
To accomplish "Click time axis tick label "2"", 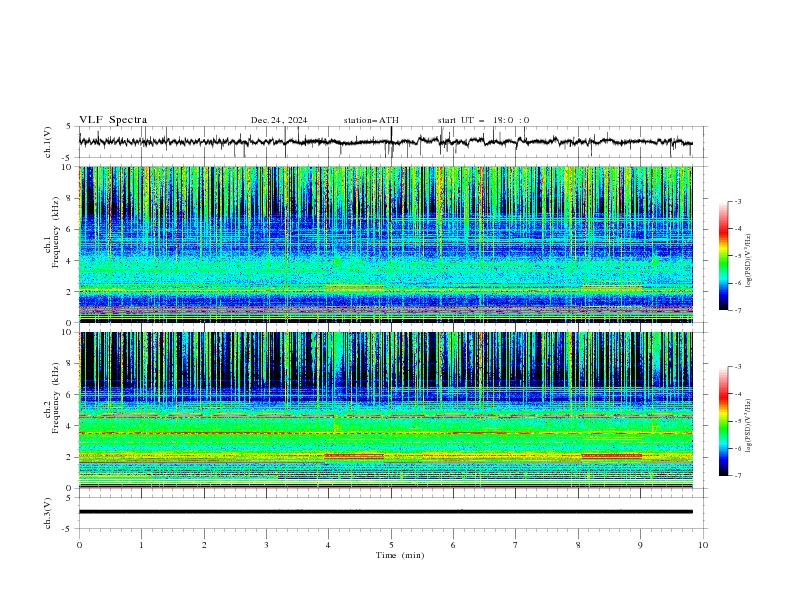I will (204, 545).
